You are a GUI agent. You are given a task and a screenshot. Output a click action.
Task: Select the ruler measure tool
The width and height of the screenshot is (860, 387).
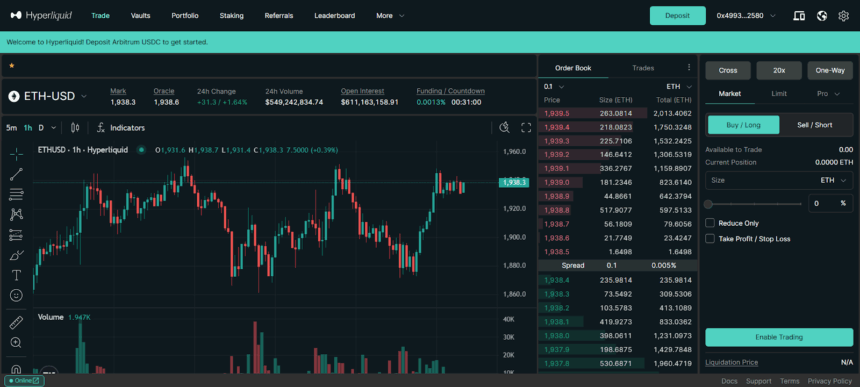(x=16, y=322)
